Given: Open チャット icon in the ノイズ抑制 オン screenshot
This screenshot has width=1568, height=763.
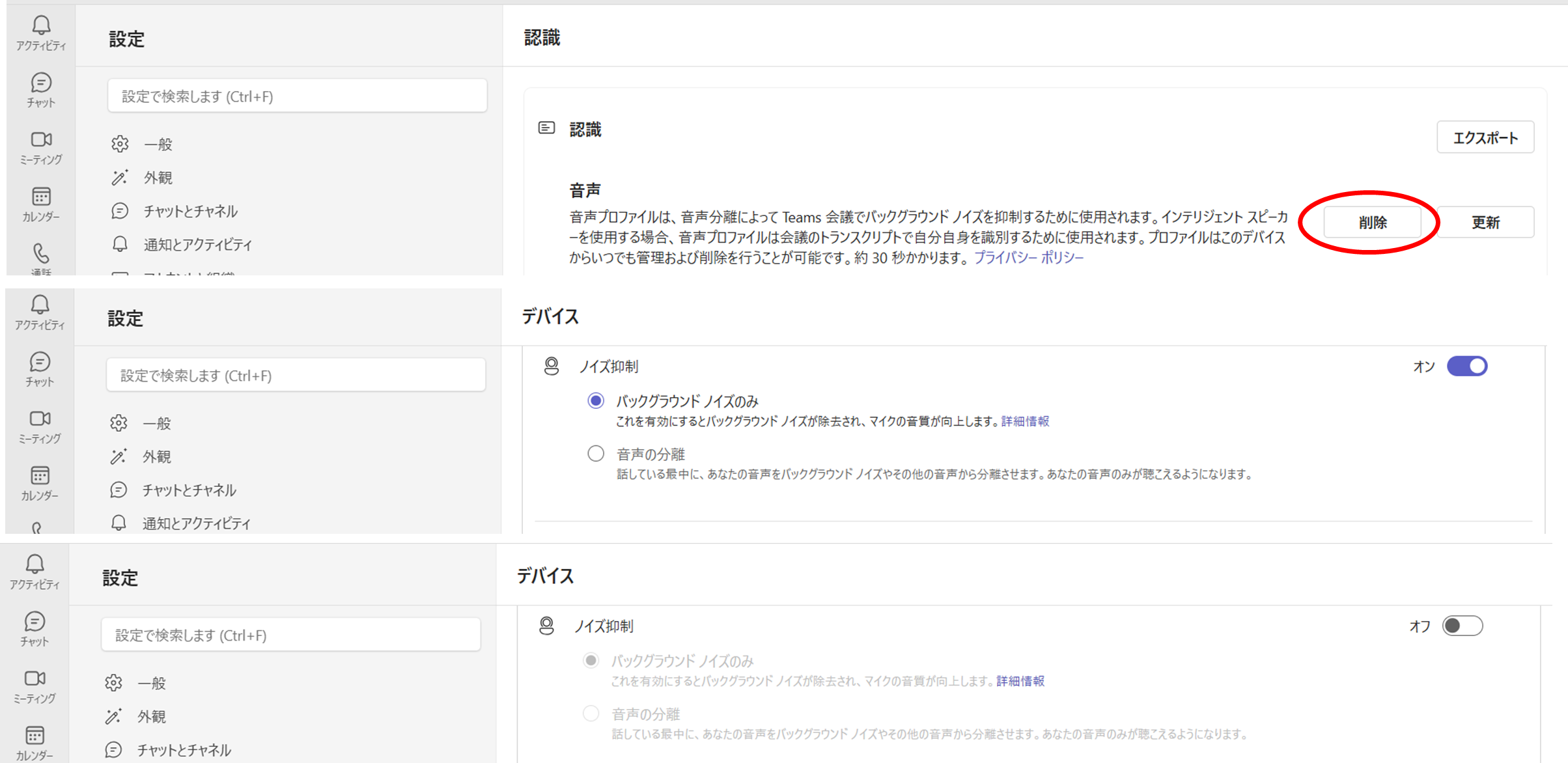Looking at the screenshot, I should [x=40, y=362].
